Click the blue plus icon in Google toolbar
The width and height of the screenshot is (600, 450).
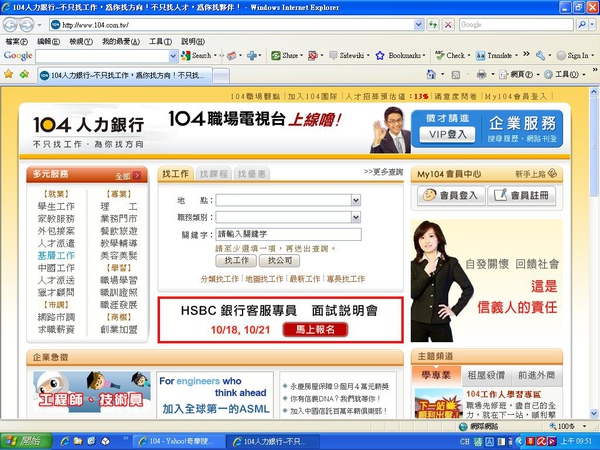(252, 56)
